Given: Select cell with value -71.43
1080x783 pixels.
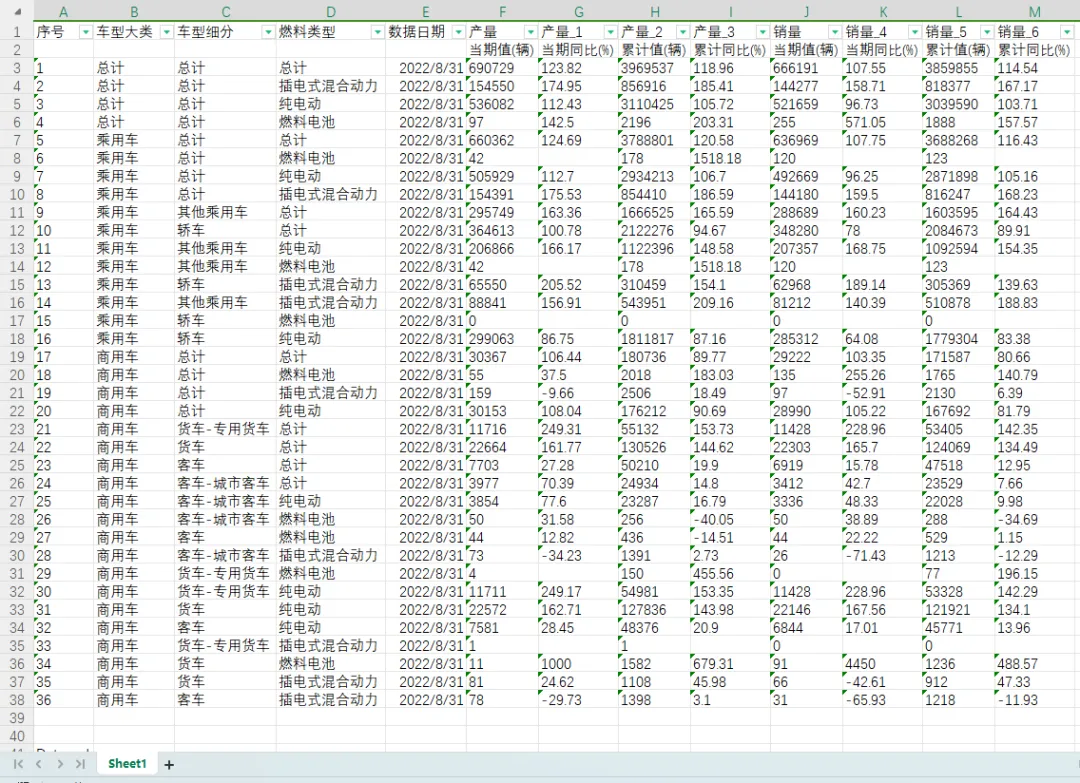Looking at the screenshot, I should tap(882, 555).
